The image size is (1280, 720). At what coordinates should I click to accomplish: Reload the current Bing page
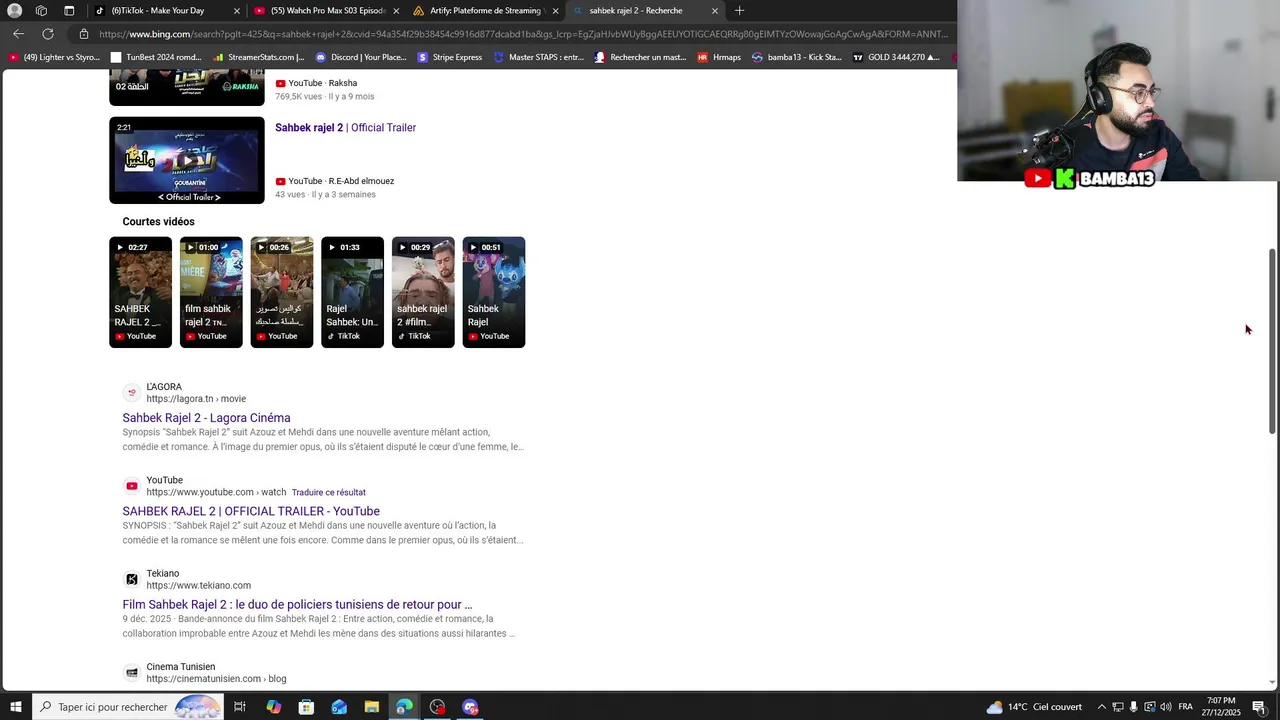click(47, 34)
